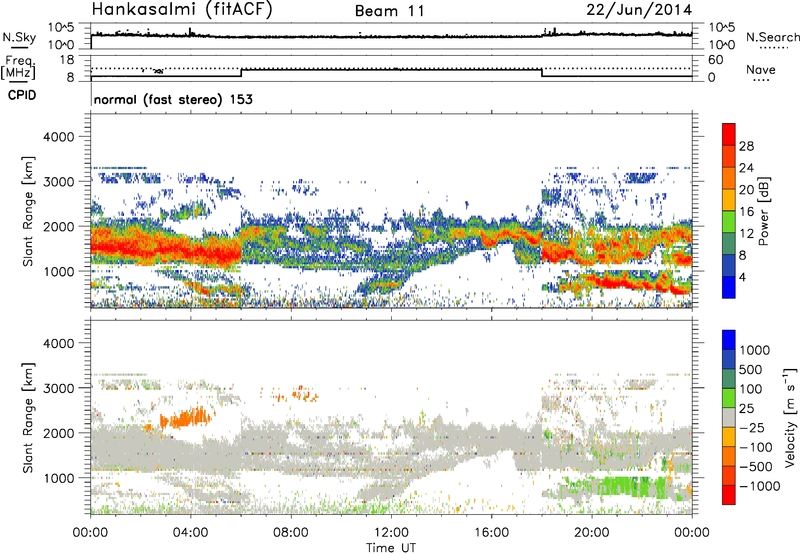This screenshot has height=554, width=800.
Task: Click the '4000' tick of the power panel
Action: [58, 137]
